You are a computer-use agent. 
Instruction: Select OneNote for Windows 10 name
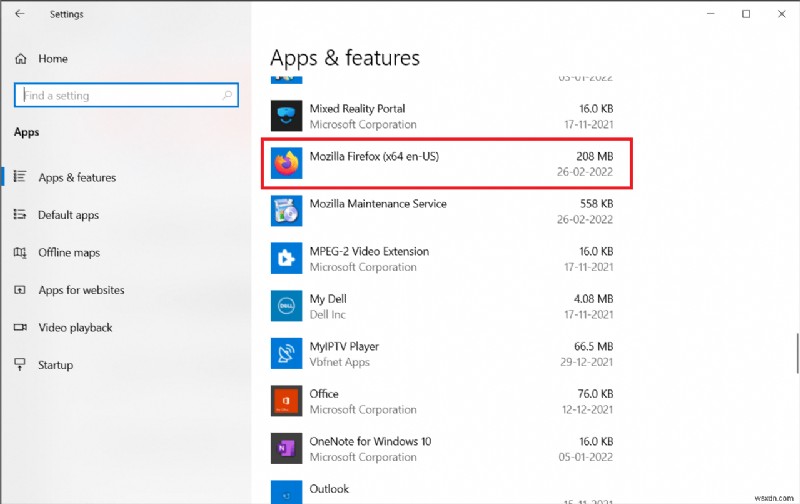(370, 441)
